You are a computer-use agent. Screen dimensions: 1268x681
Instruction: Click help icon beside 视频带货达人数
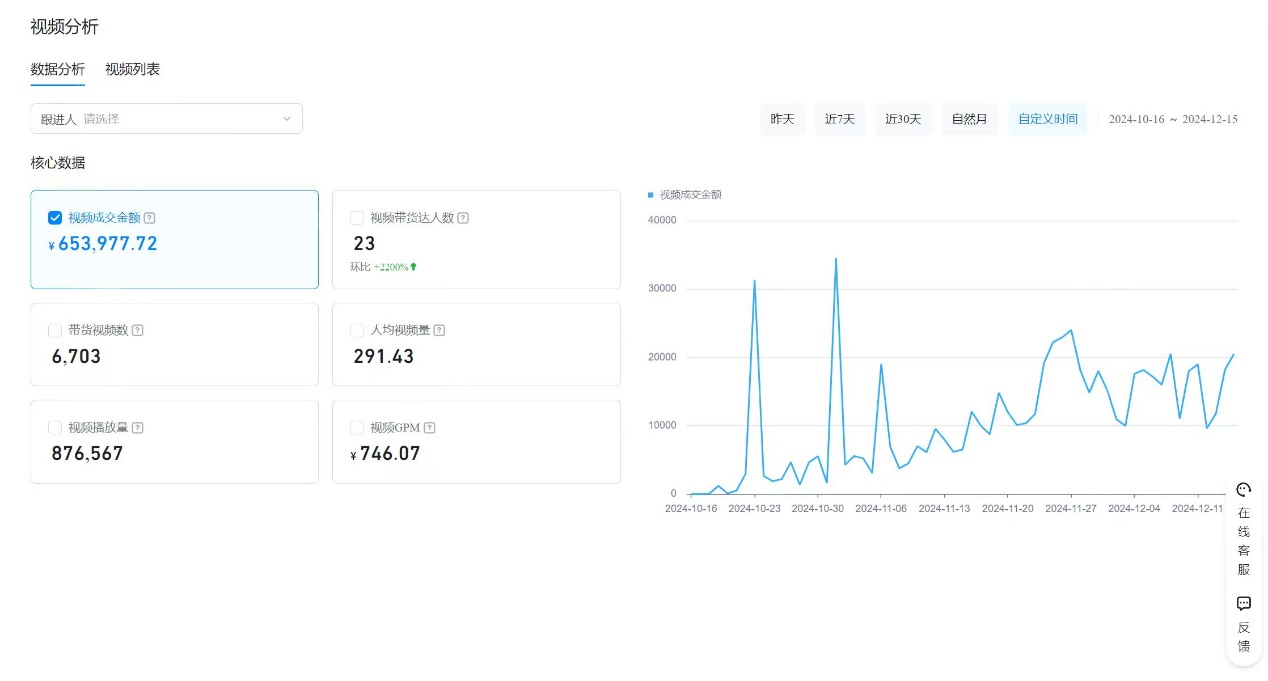463,218
